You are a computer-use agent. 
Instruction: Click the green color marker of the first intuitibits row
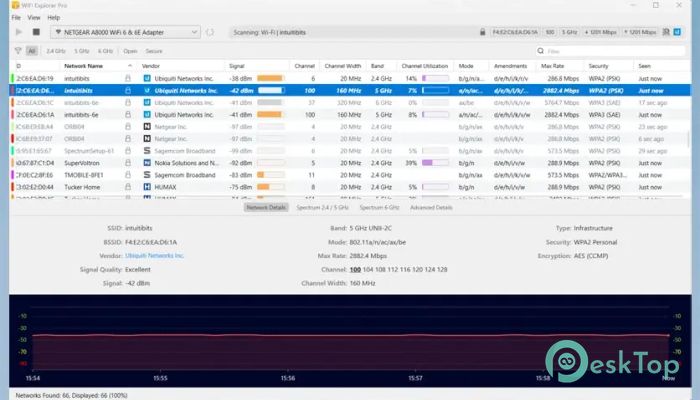point(12,78)
